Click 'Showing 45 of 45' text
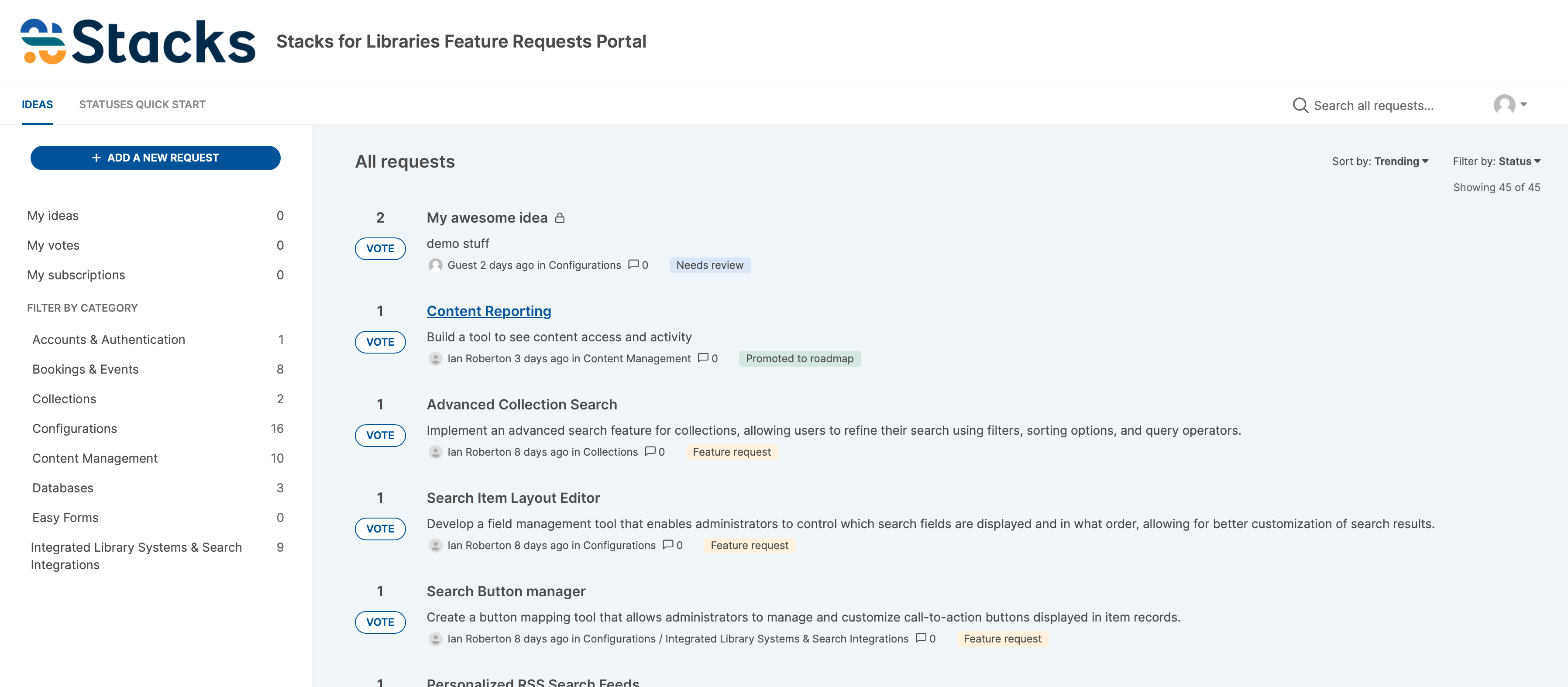The height and width of the screenshot is (687, 1568). pos(1496,187)
